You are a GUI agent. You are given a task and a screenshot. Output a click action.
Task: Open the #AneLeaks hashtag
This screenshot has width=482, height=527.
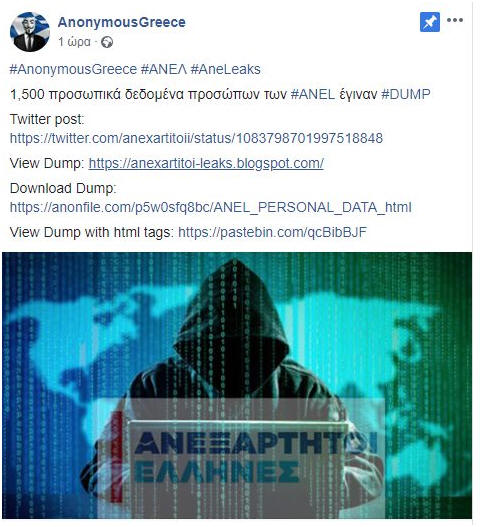(x=226, y=69)
